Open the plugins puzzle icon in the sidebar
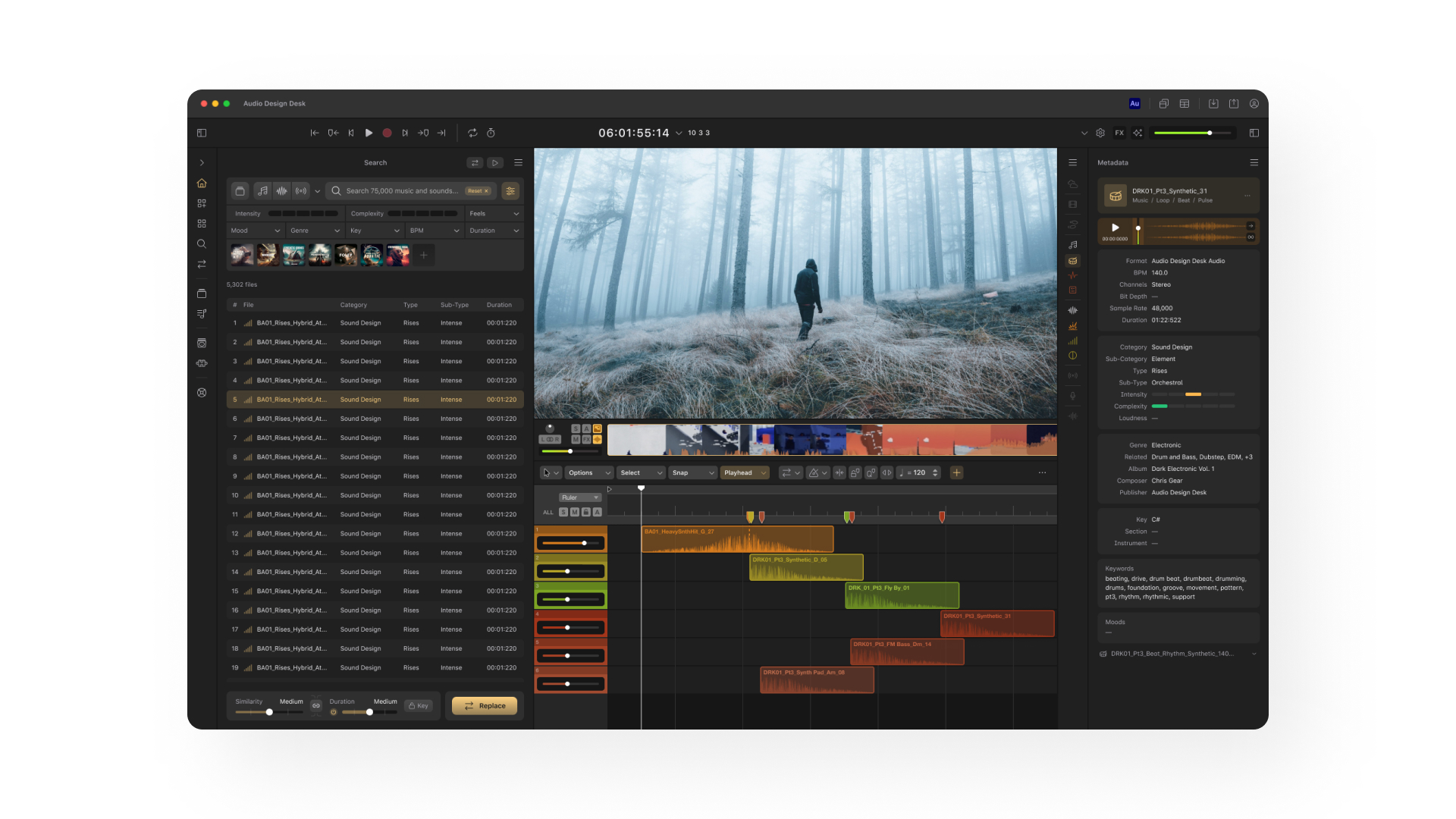This screenshot has height=819, width=1456. [202, 363]
